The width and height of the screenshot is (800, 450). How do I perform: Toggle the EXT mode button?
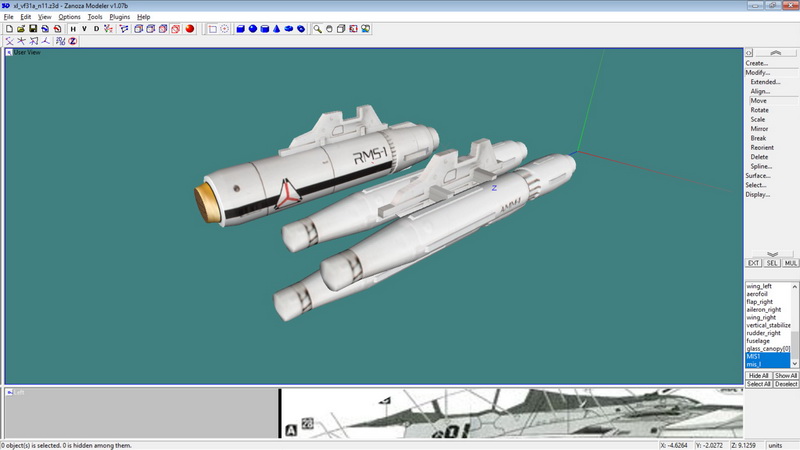click(x=754, y=263)
